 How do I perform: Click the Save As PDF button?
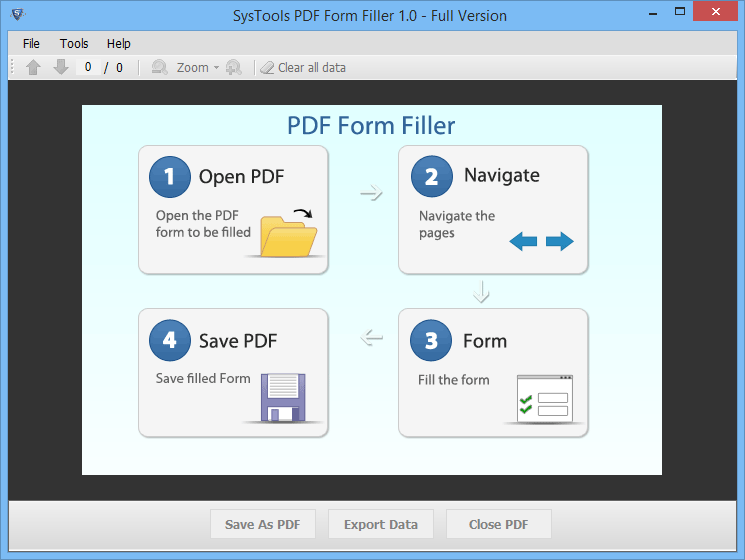pyautogui.click(x=263, y=524)
